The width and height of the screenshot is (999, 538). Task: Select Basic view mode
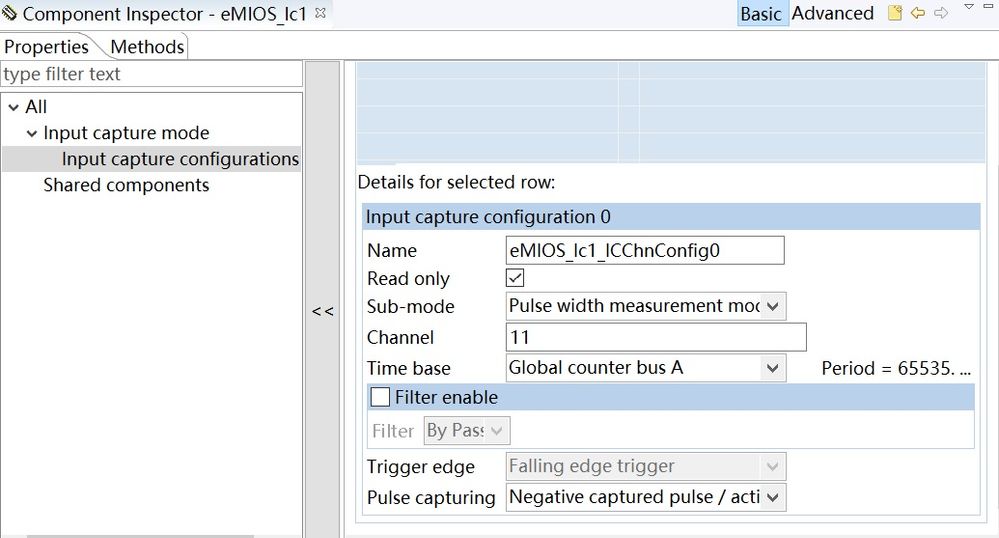coord(760,13)
